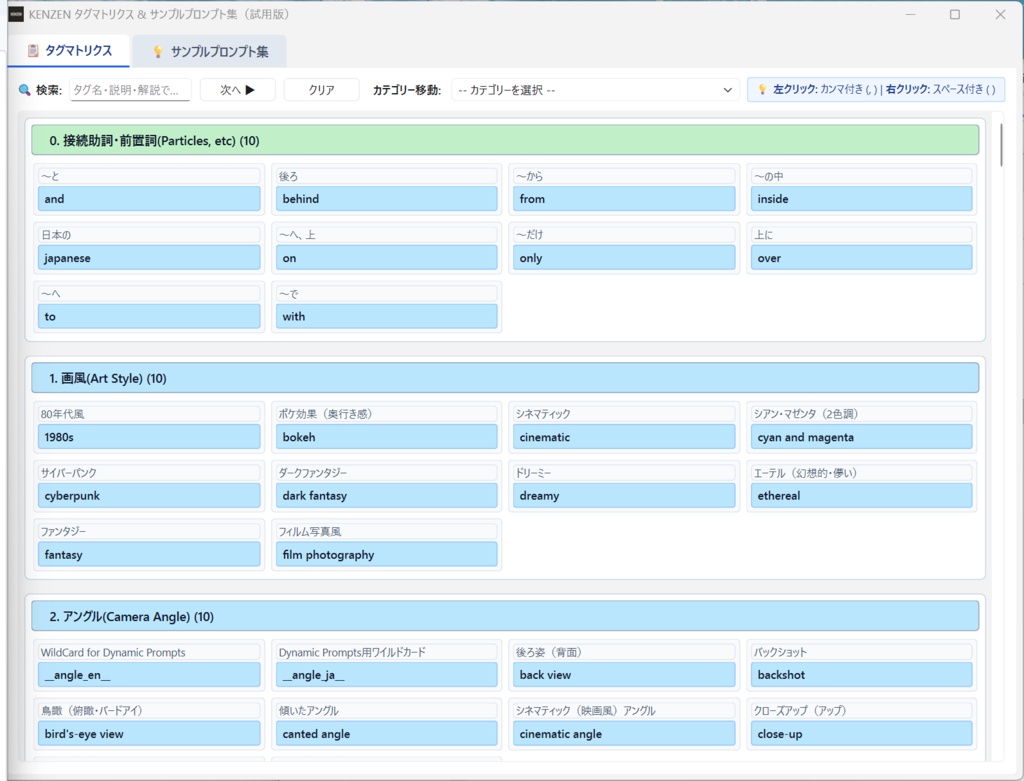Switch to the タグマトリクス tab
Image resolution: width=1024 pixels, height=781 pixels.
[x=69, y=50]
